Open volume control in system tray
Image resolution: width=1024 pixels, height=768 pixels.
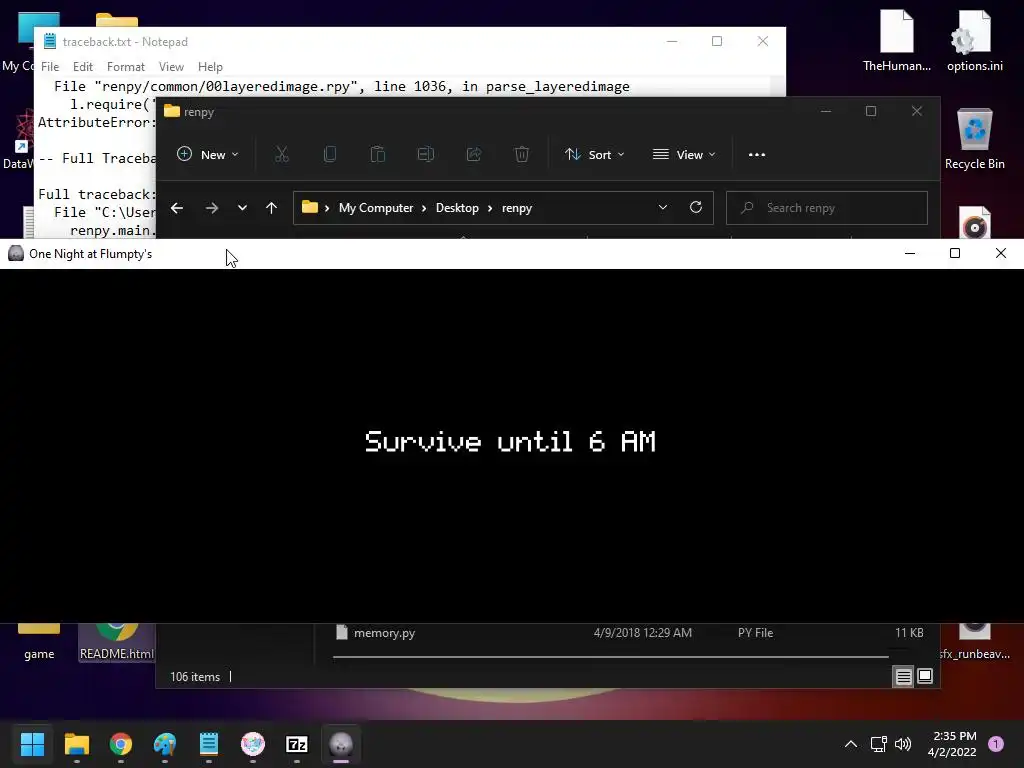coord(903,744)
